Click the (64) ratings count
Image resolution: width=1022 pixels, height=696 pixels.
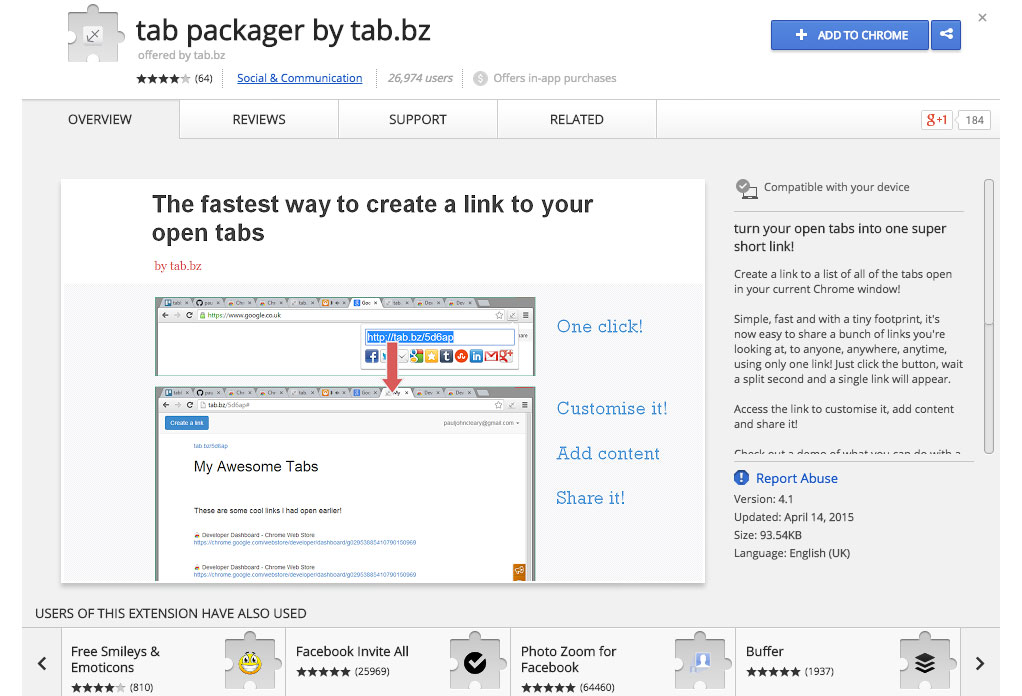click(x=203, y=79)
